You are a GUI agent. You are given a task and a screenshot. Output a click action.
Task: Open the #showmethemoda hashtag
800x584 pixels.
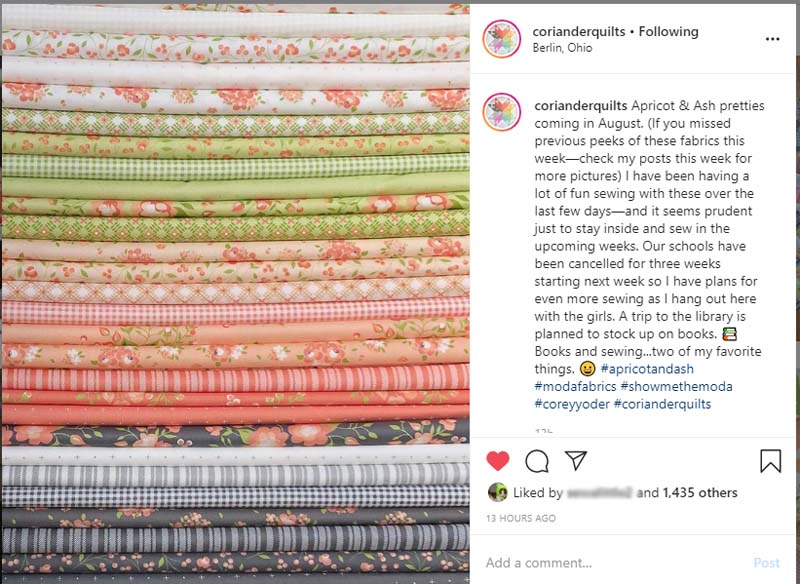[677, 387]
